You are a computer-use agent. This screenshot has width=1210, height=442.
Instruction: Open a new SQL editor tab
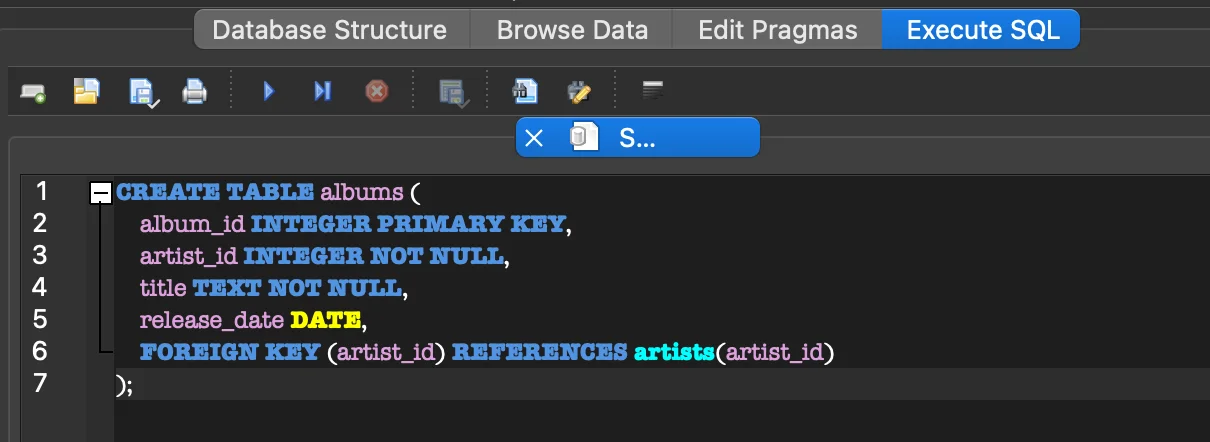pos(33,93)
